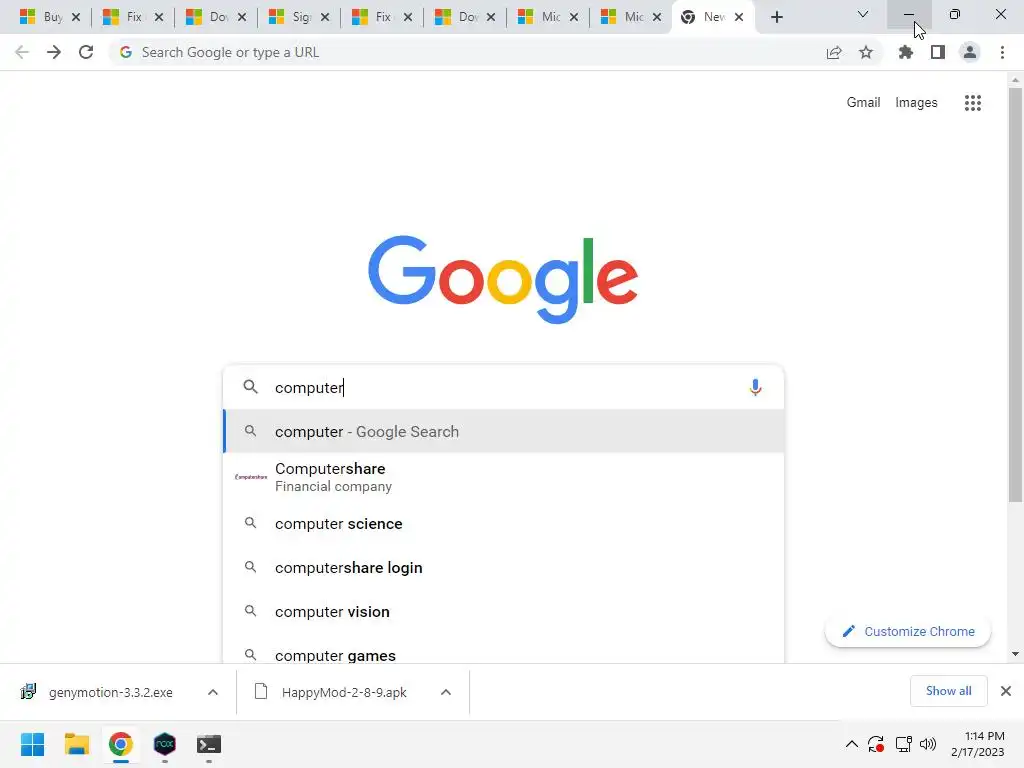Close the 'New' tab
Viewport: 1024px width, 768px height.
click(x=739, y=17)
